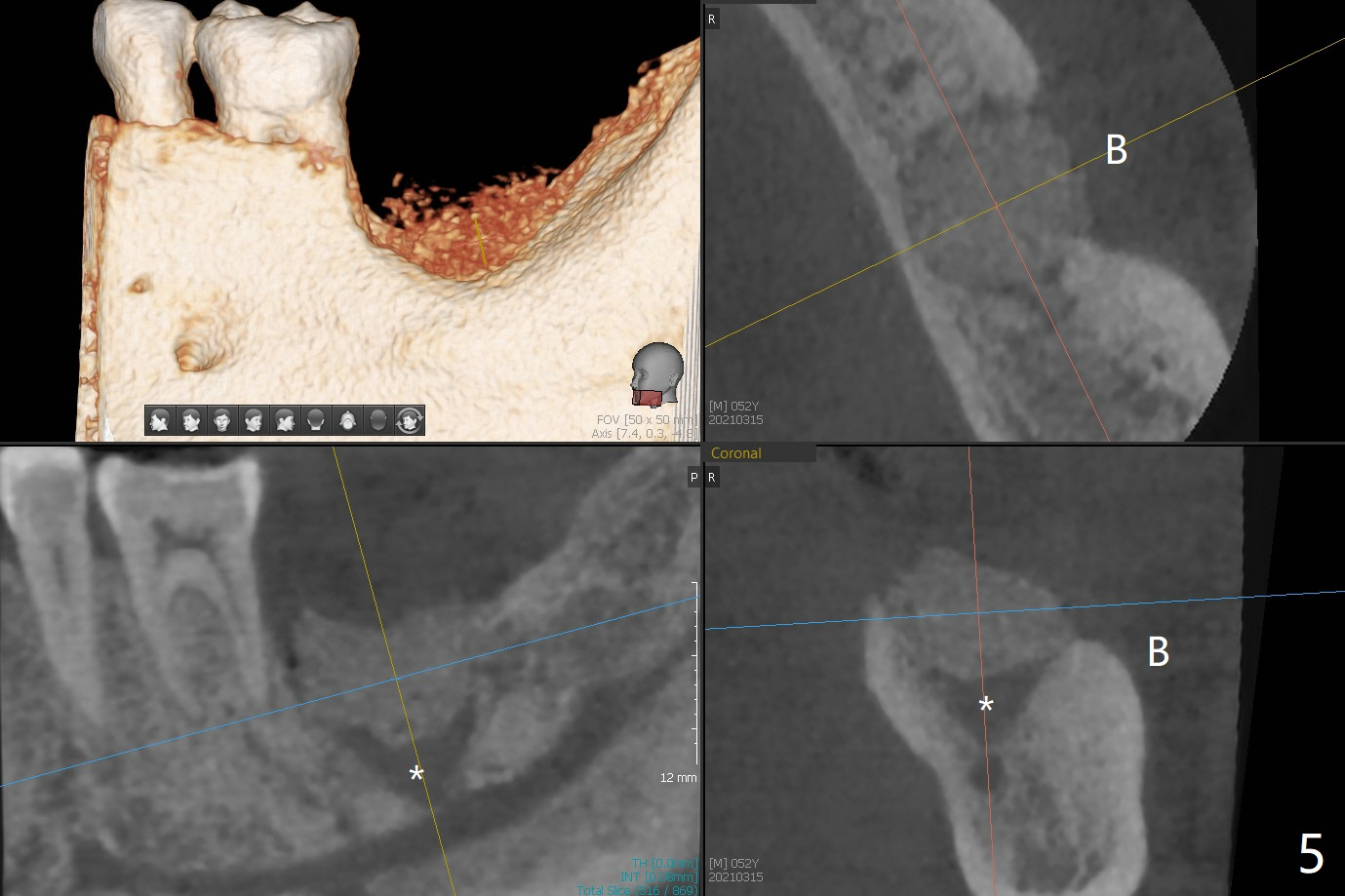Click the rotating head auto-spin icon

[410, 420]
